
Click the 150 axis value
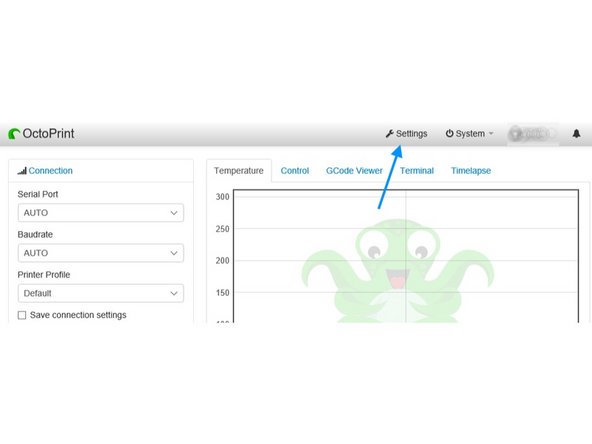[x=222, y=293]
